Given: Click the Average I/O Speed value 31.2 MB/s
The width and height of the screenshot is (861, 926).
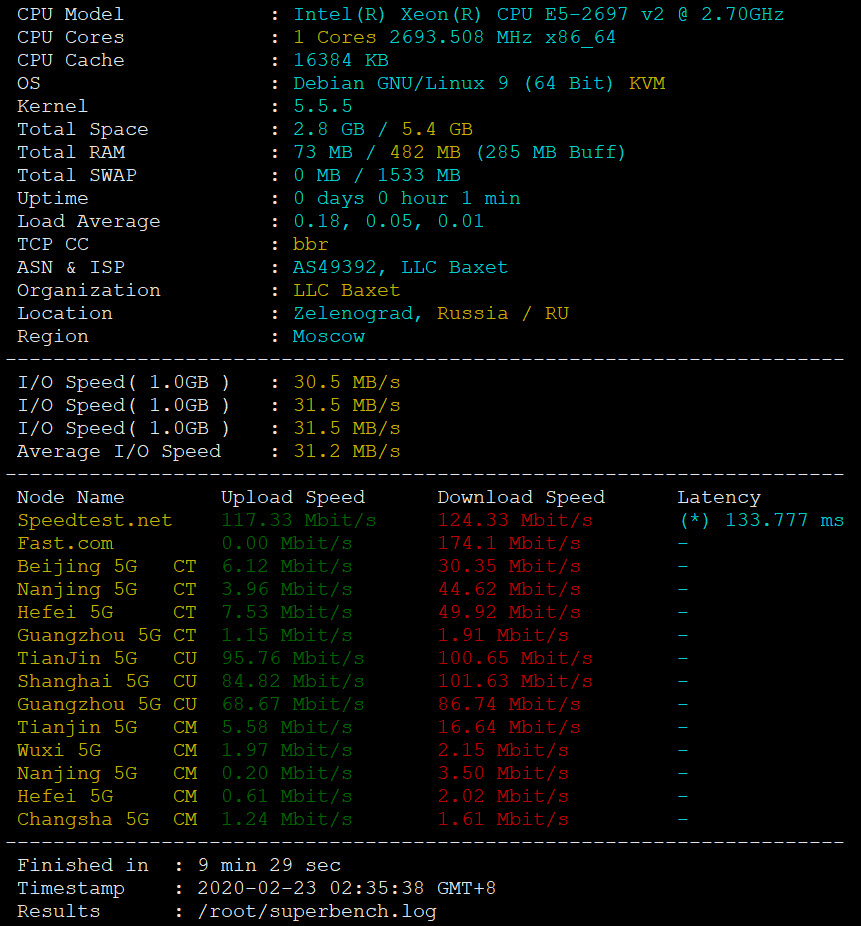Looking at the screenshot, I should click(x=346, y=451).
